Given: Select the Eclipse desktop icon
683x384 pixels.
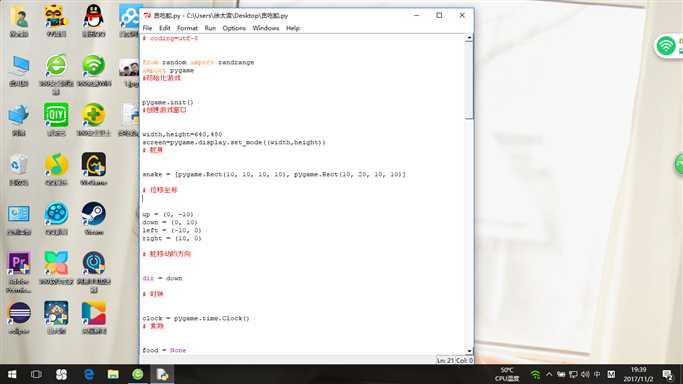Looking at the screenshot, I should point(19,318).
